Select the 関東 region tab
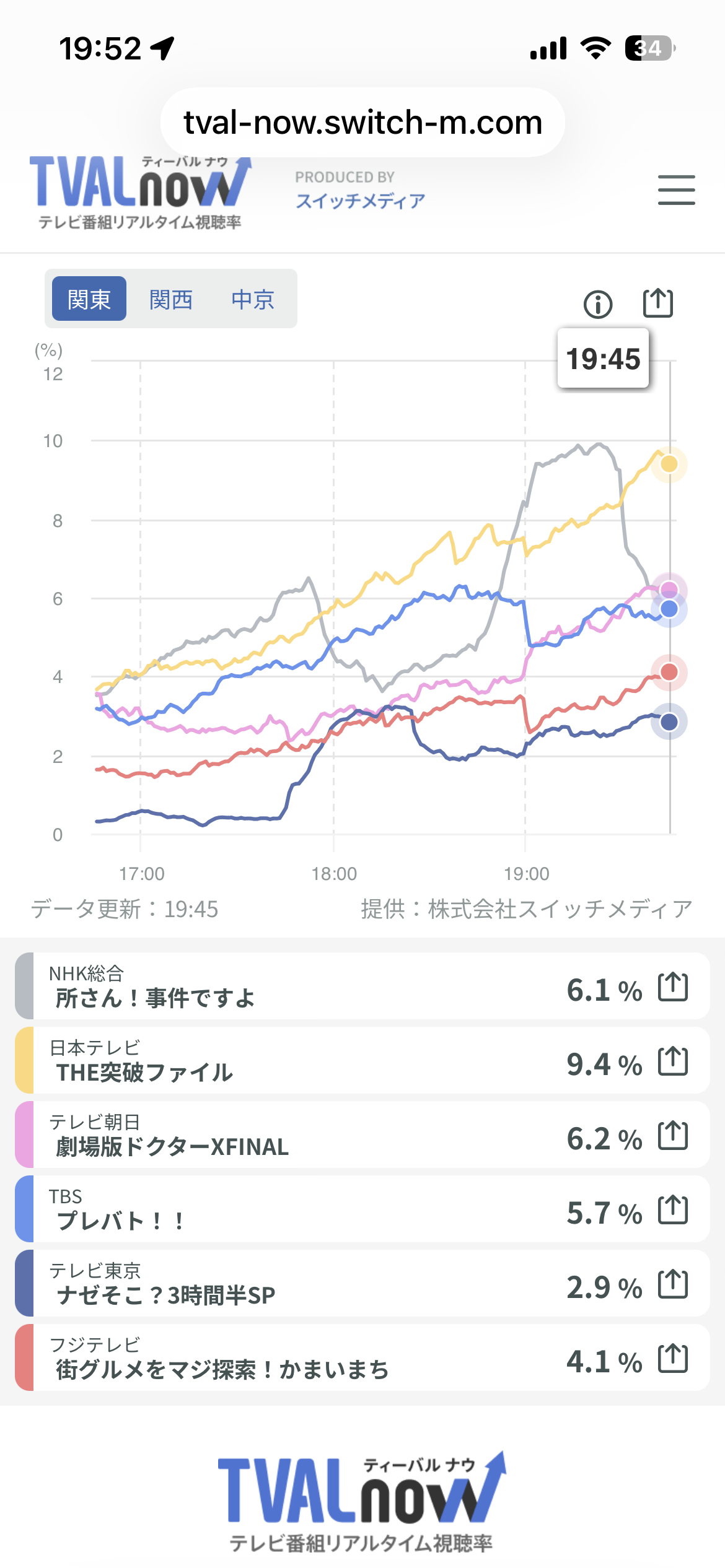 (x=89, y=299)
